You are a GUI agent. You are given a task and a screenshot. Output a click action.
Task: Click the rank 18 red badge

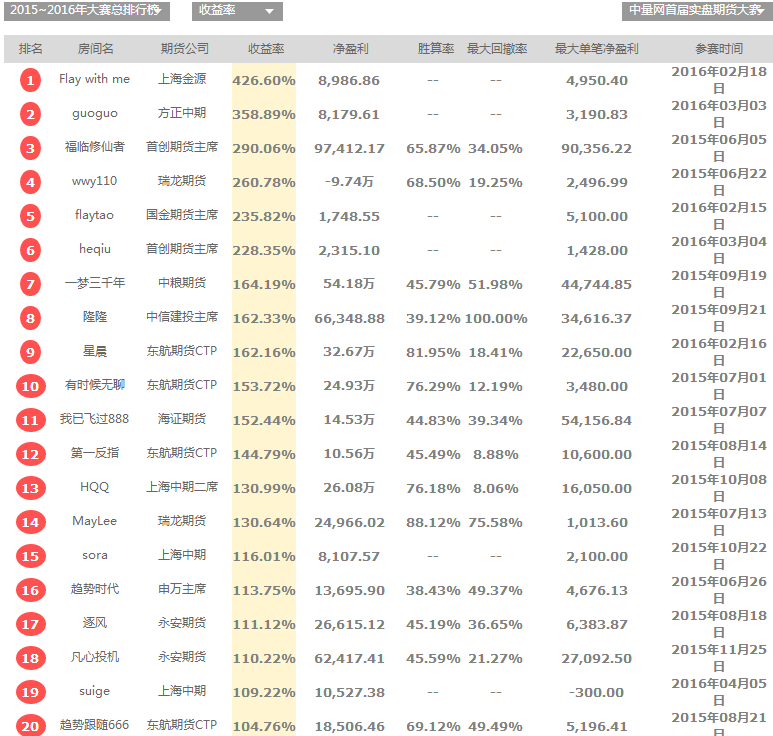point(30,659)
